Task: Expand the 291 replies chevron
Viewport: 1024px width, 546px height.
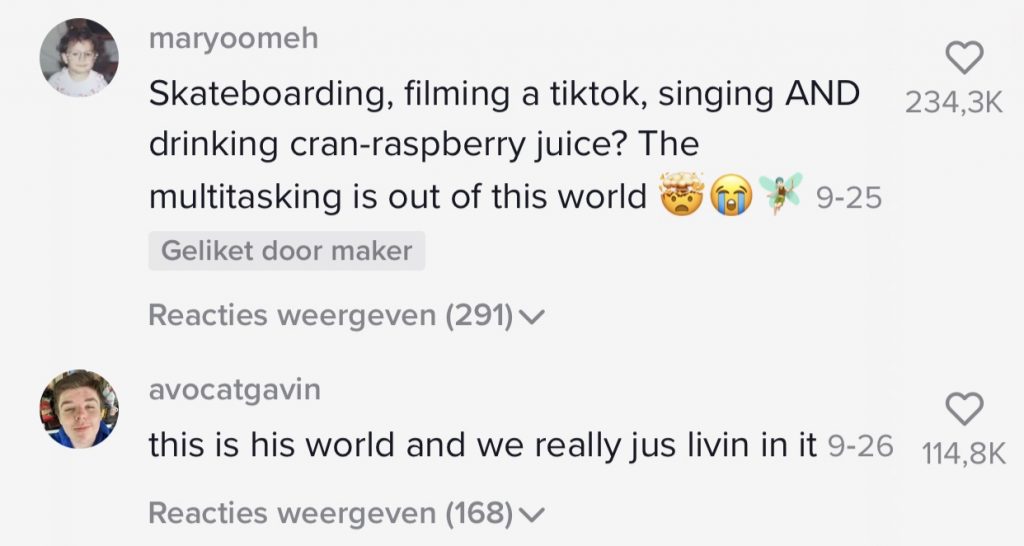Action: [532, 317]
